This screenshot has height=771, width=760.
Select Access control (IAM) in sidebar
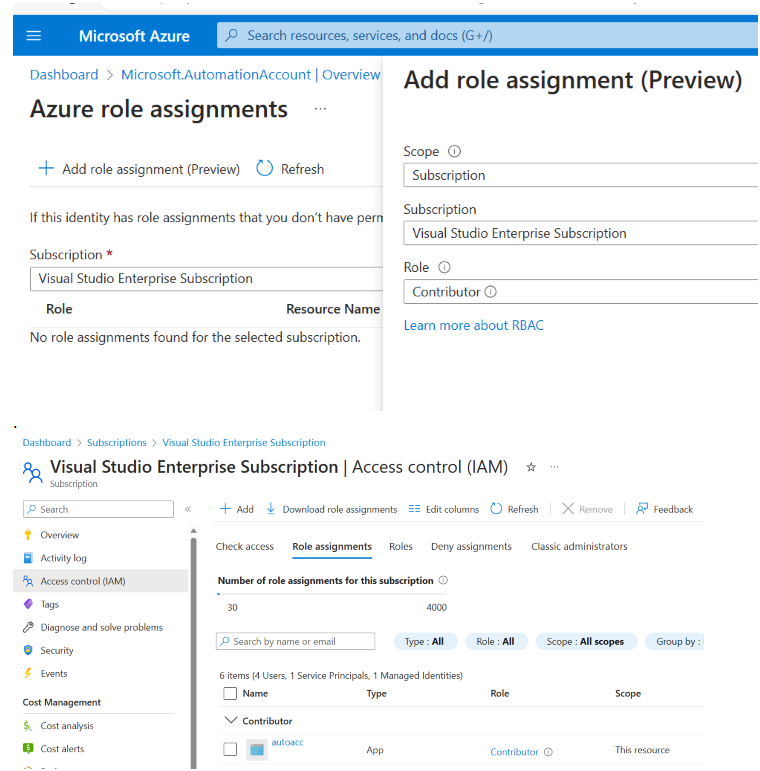tap(100, 581)
